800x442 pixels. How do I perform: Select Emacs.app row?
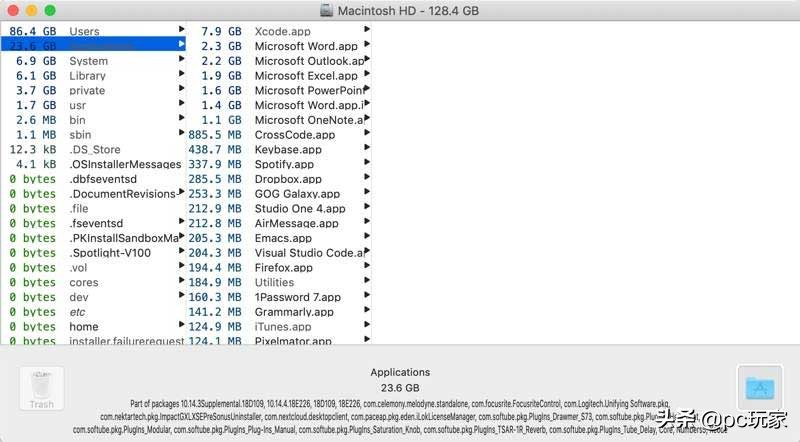279,238
